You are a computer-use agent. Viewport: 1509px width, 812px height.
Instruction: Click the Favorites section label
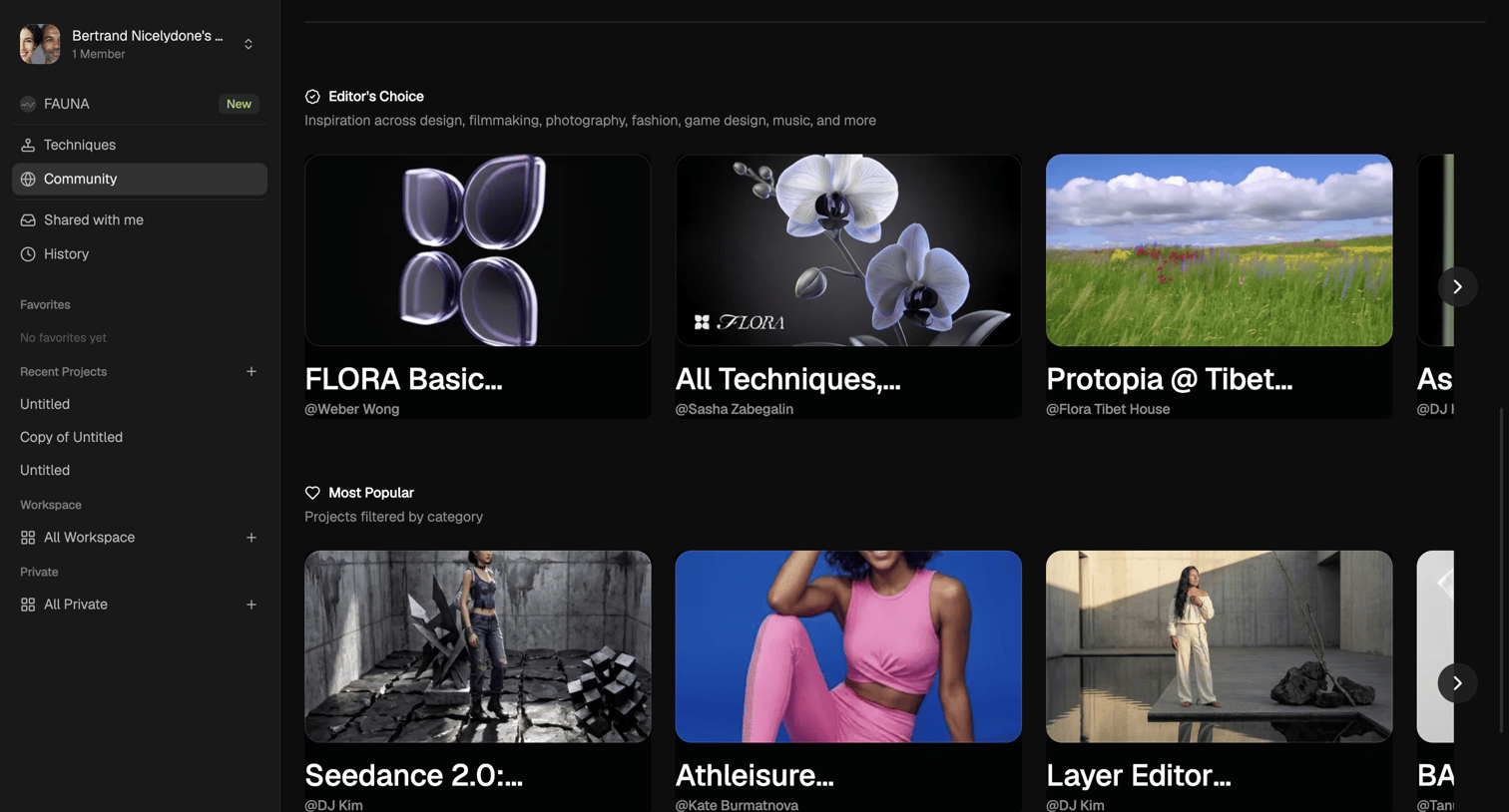(x=45, y=305)
